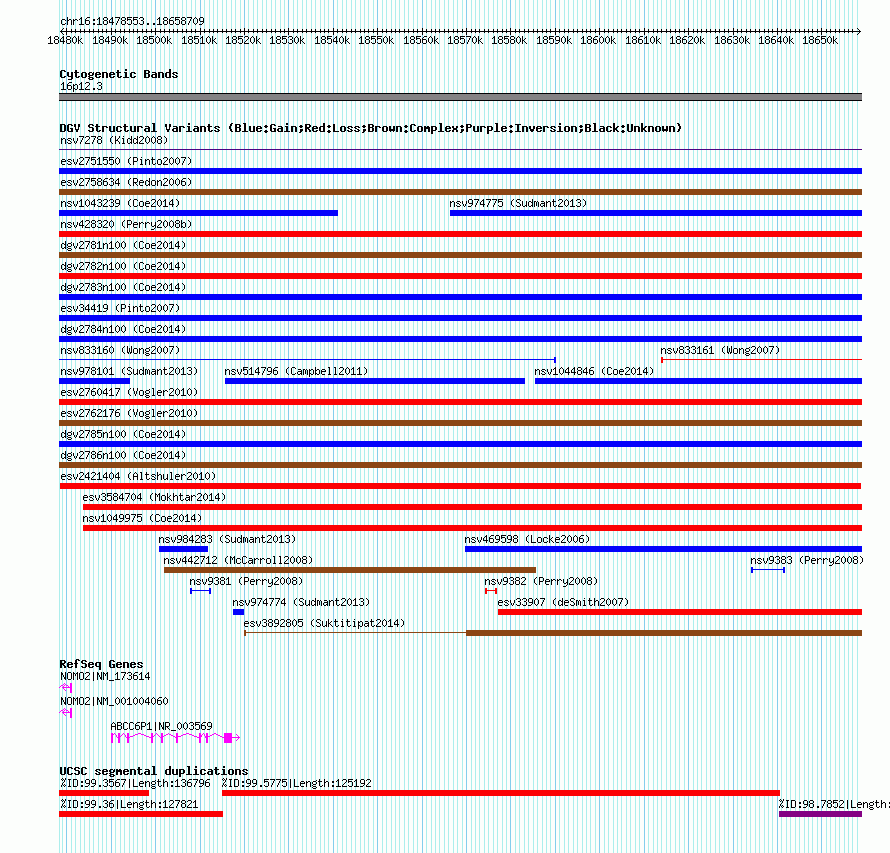Click the NOMO2|NM_001004060 gene glyph
The width and height of the screenshot is (890, 853).
[x=66, y=713]
